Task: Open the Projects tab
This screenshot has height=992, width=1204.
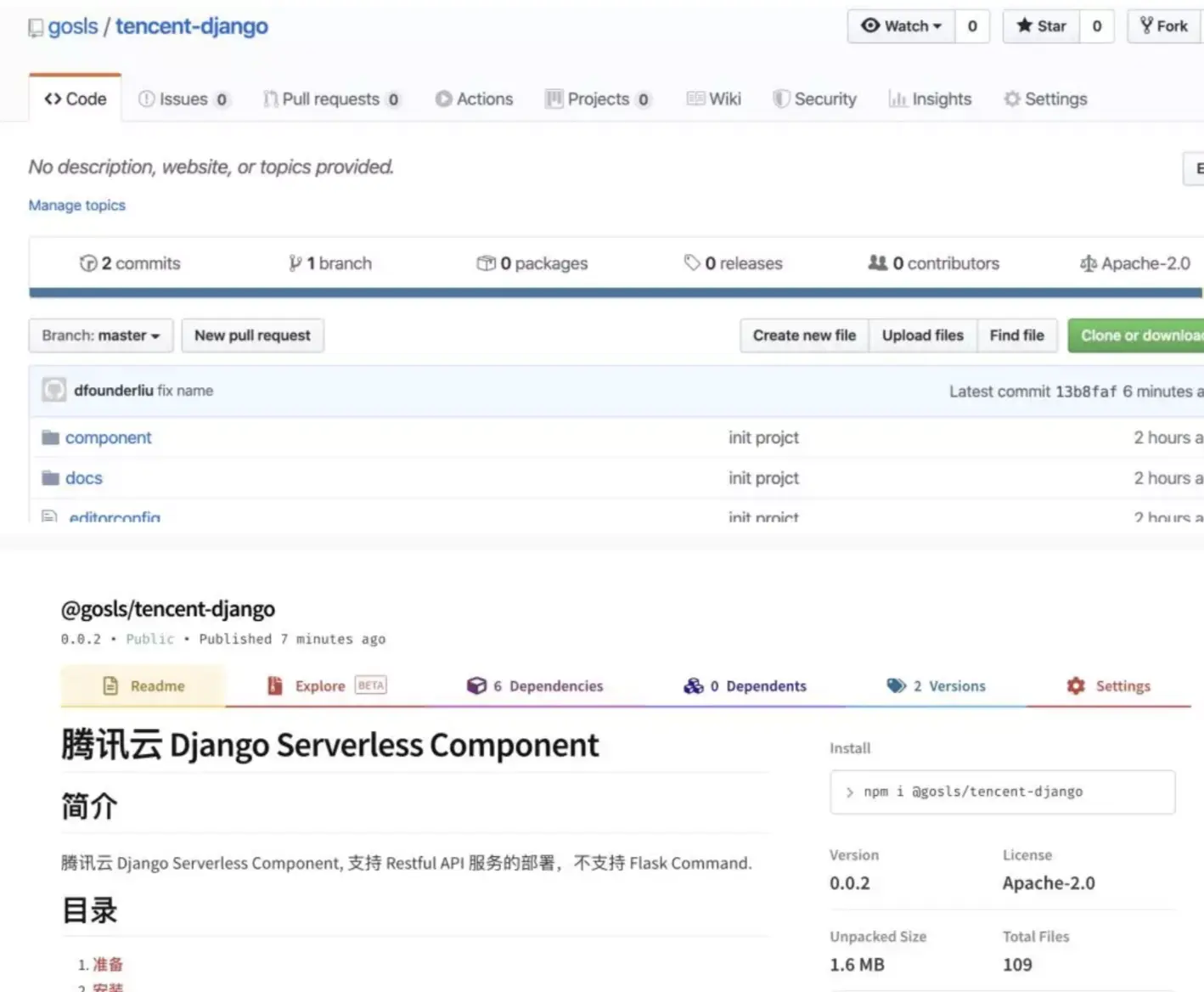Action: point(598,99)
